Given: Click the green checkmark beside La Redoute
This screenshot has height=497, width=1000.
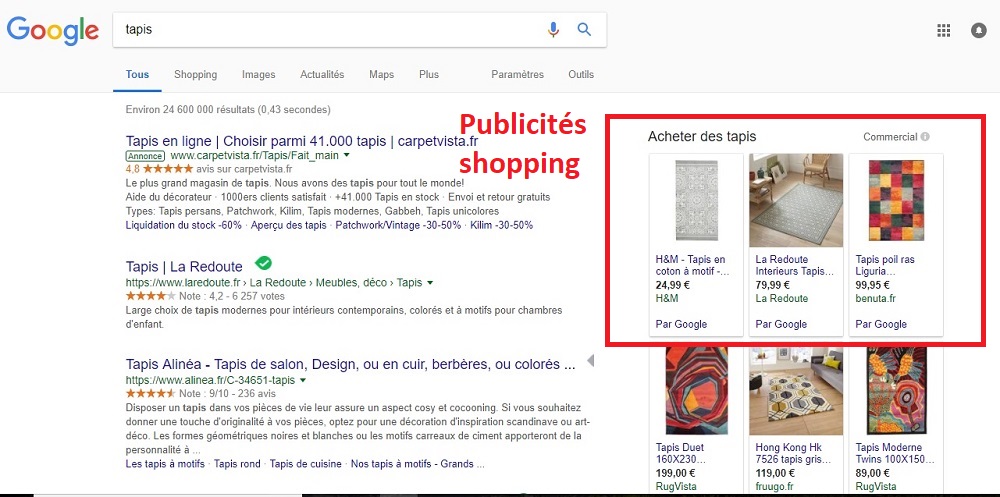Looking at the screenshot, I should pyautogui.click(x=263, y=264).
